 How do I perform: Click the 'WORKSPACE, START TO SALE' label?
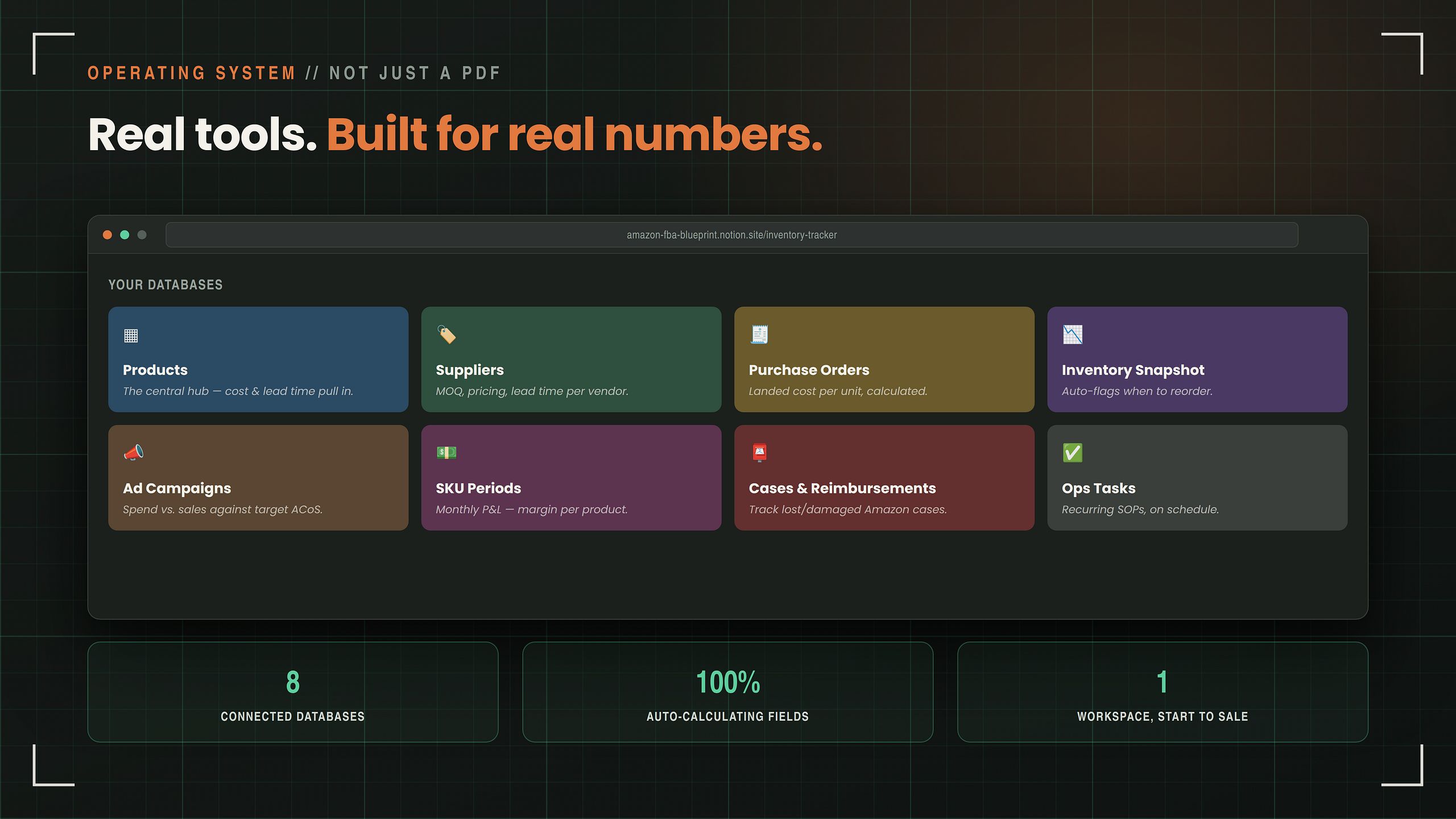point(1163,717)
